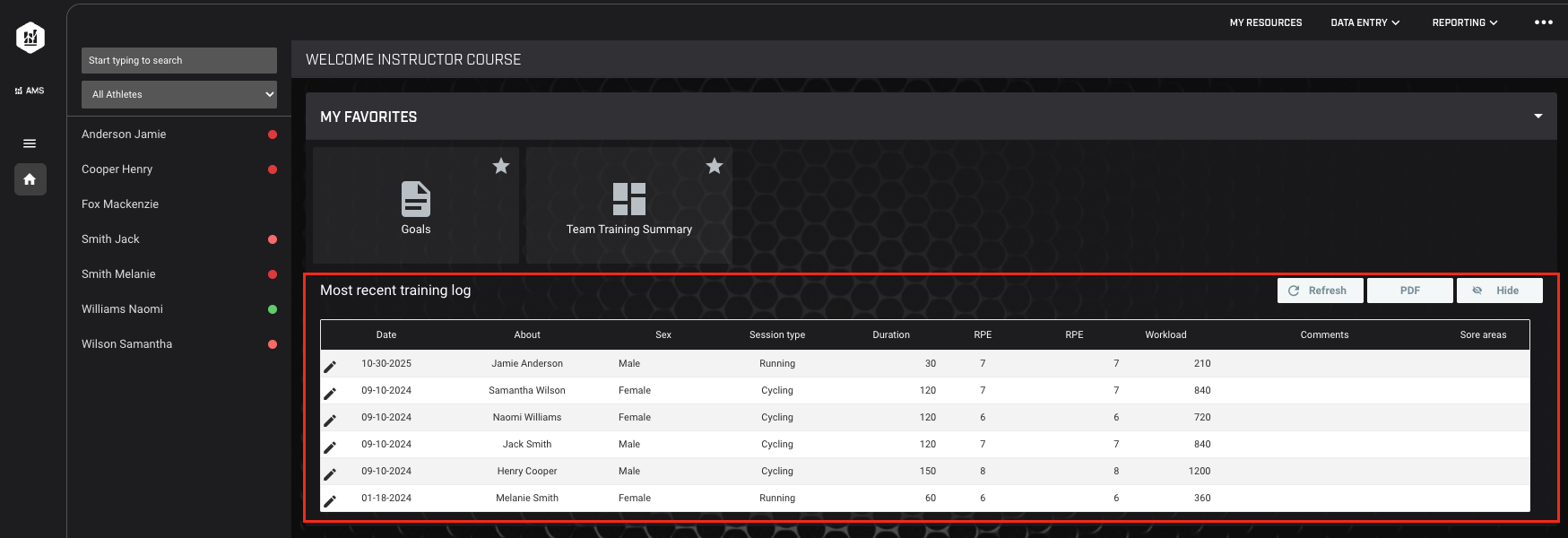Screen dimensions: 1568x538
Task: Click the athlete search field
Action: point(179,60)
